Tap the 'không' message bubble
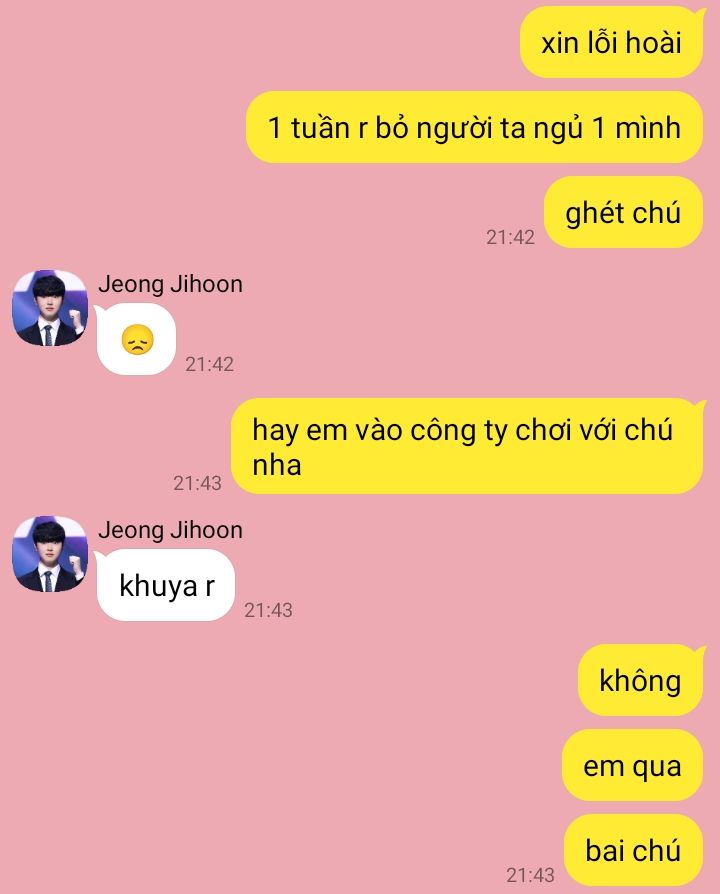 coord(641,680)
